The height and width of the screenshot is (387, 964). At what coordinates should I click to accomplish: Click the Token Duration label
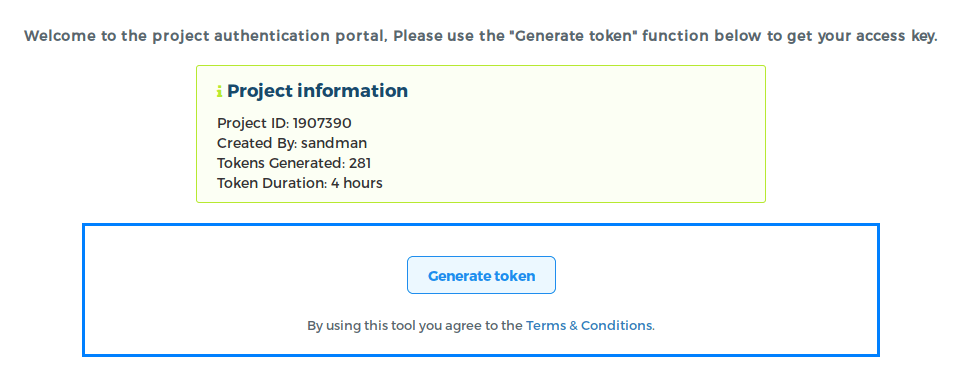272,183
